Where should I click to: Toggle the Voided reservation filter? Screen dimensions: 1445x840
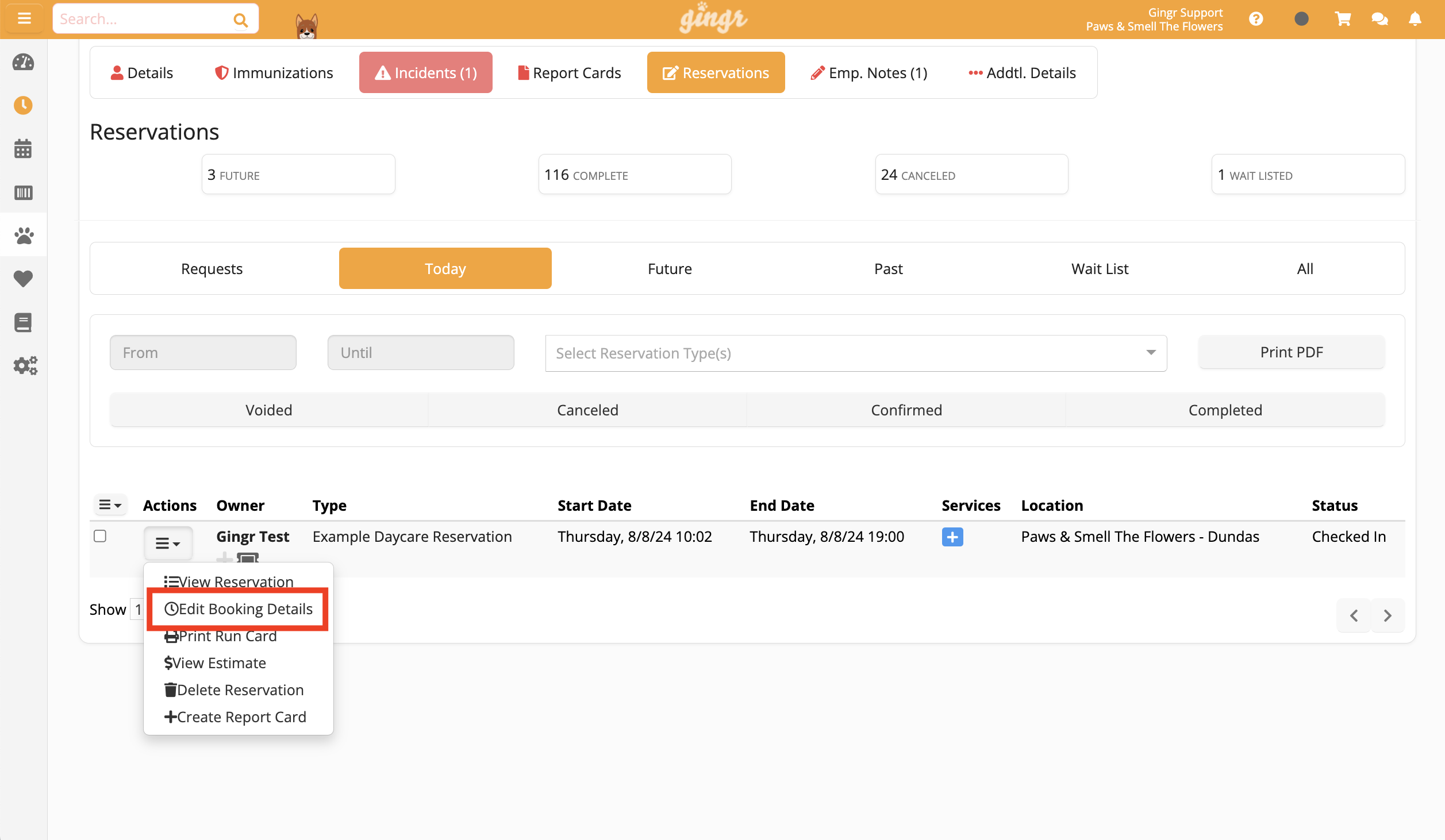268,410
